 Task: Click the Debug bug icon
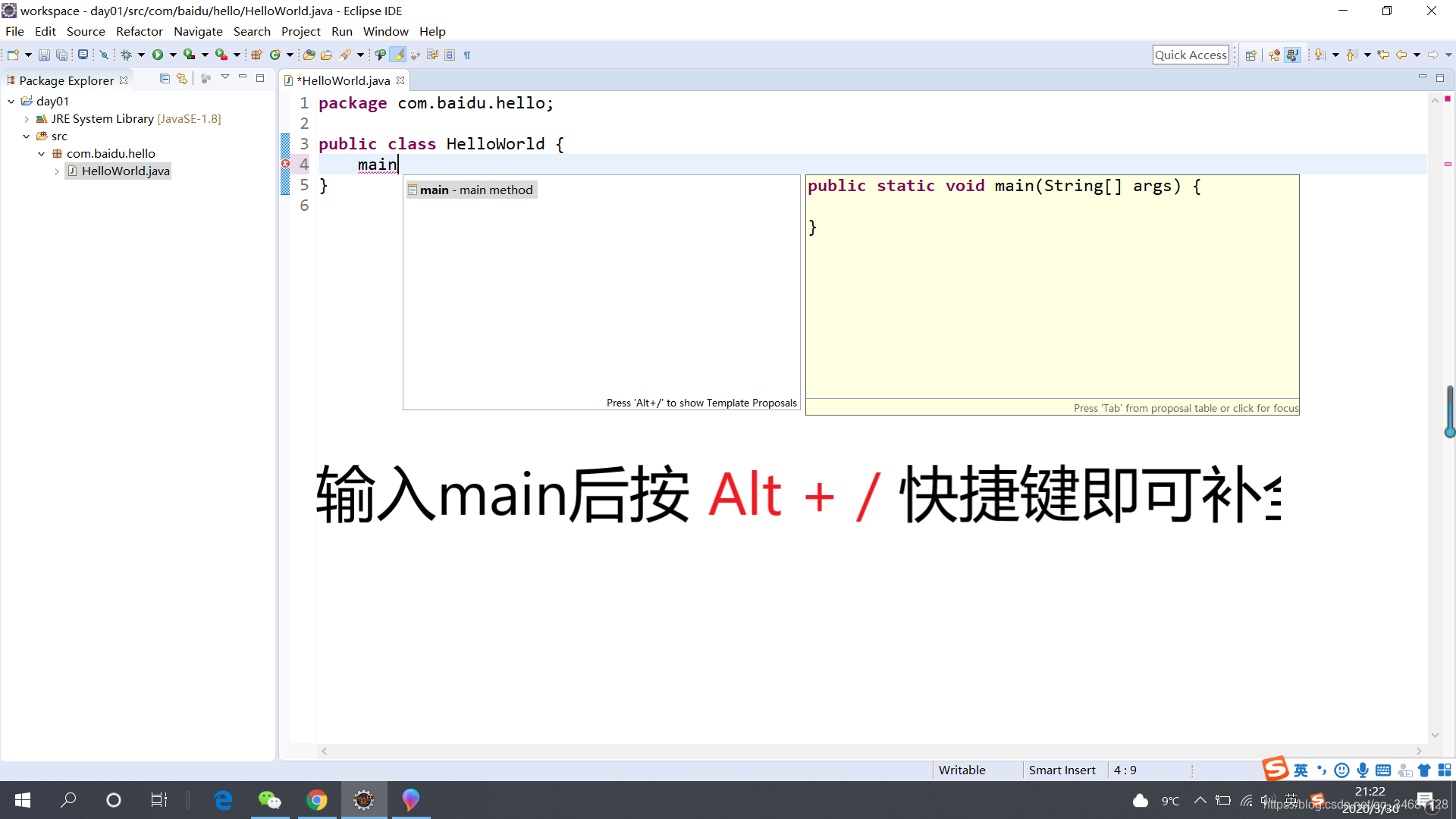(126, 55)
